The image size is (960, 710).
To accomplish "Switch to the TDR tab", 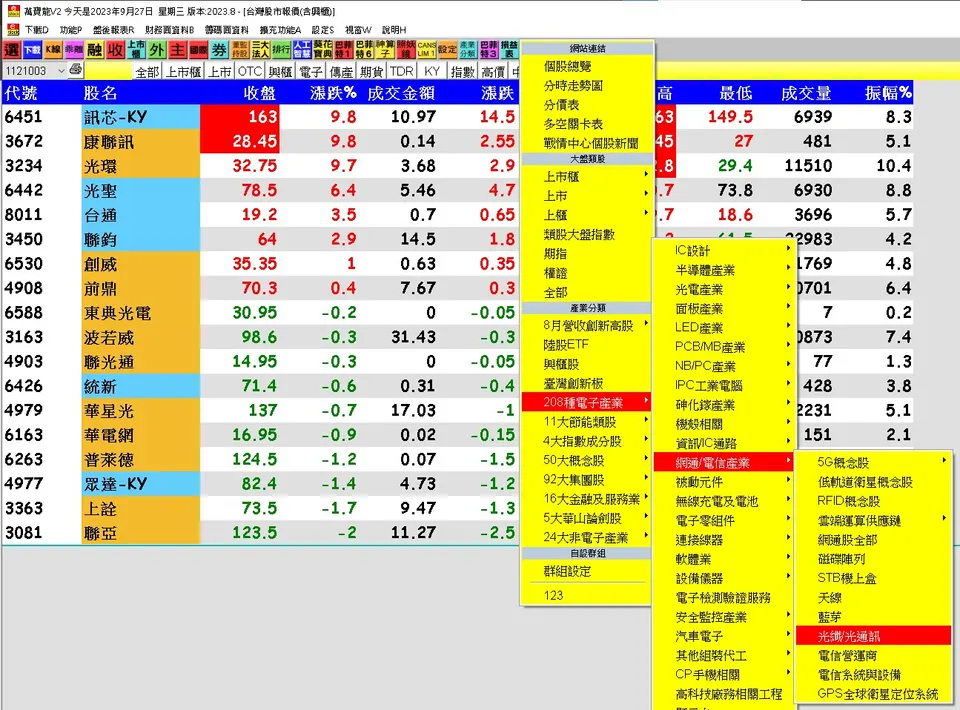I will pos(402,72).
